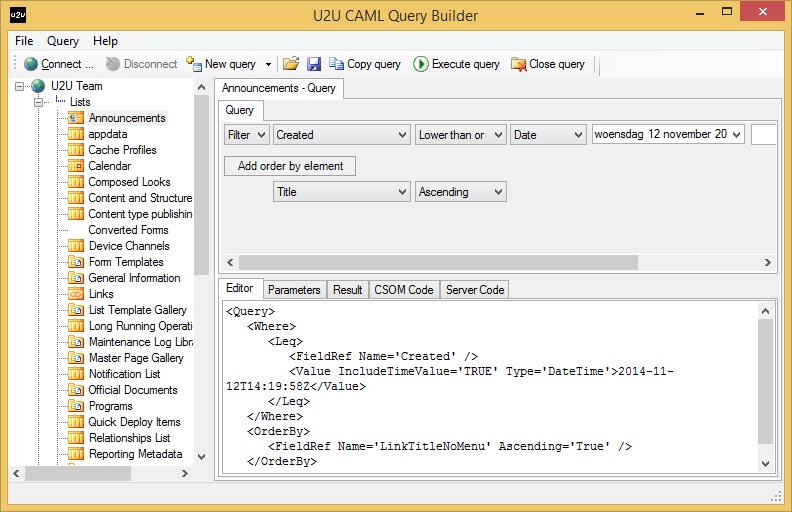792x512 pixels.
Task: Click the tree panel scroll down arrow
Action: (202, 457)
